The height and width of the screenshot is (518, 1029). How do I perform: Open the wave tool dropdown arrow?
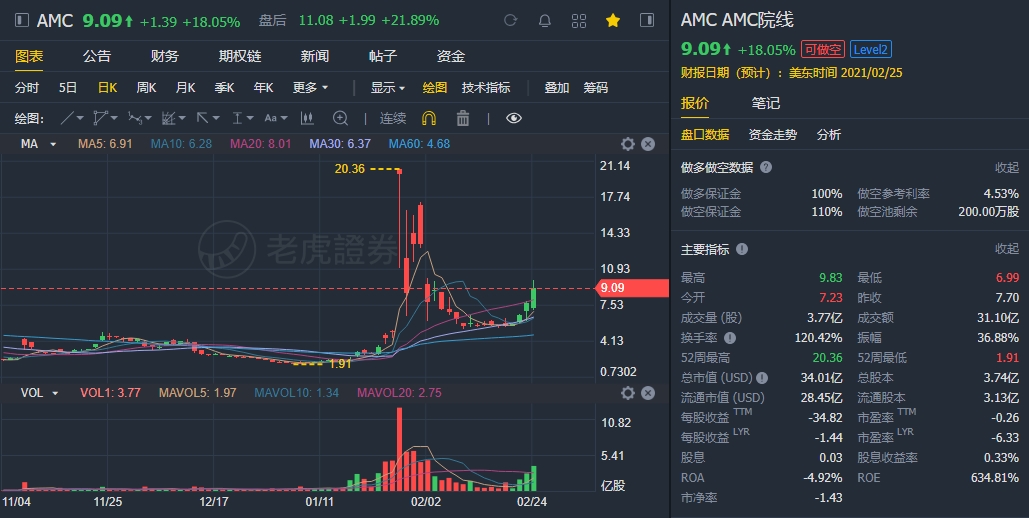(148, 118)
